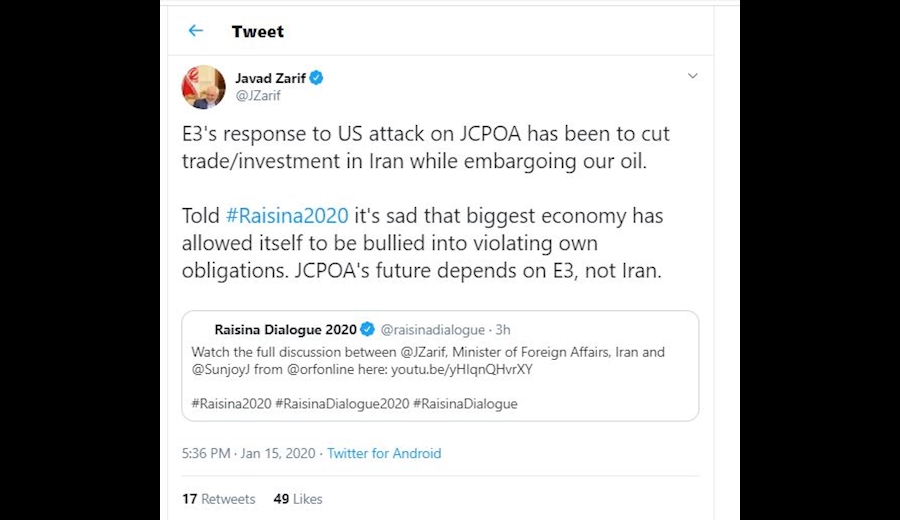Click the @orfonline mention

(x=319, y=368)
